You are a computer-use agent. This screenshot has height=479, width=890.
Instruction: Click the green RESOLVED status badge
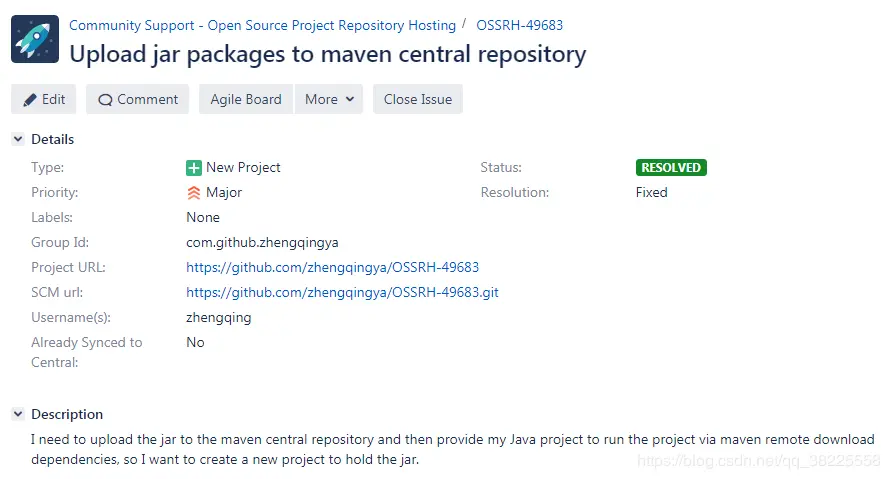(x=671, y=168)
